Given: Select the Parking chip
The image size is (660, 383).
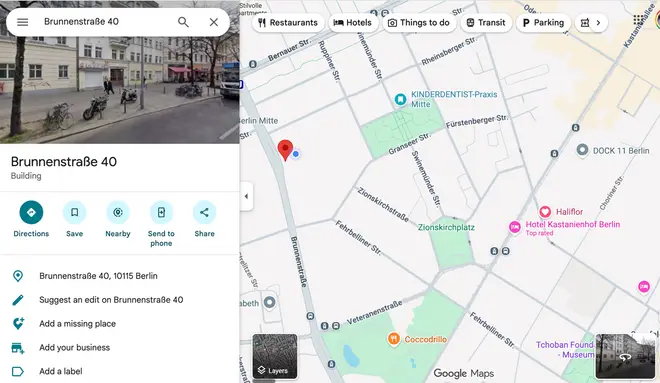Looking at the screenshot, I should [x=543, y=23].
